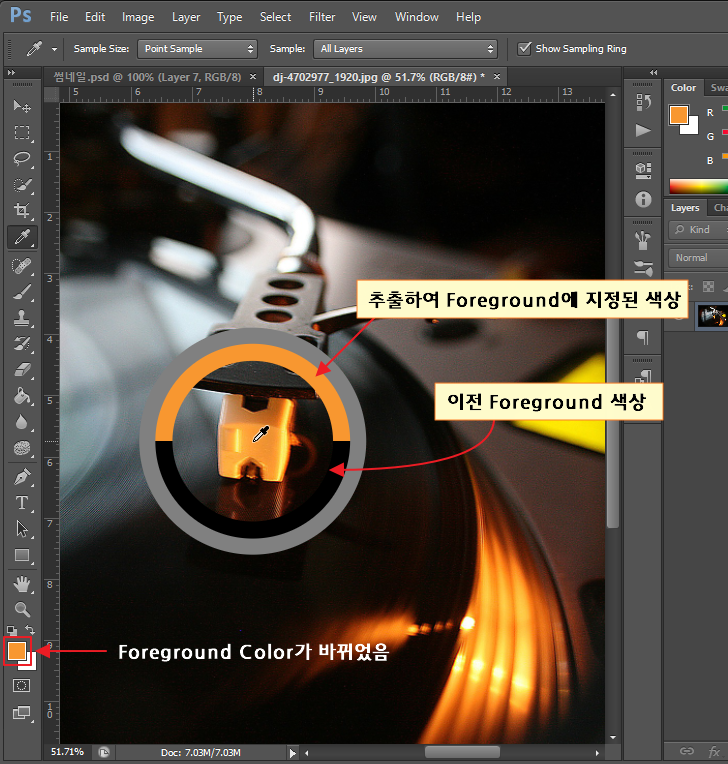Expand the toolbox double-arrow
The height and width of the screenshot is (764, 728).
11,73
